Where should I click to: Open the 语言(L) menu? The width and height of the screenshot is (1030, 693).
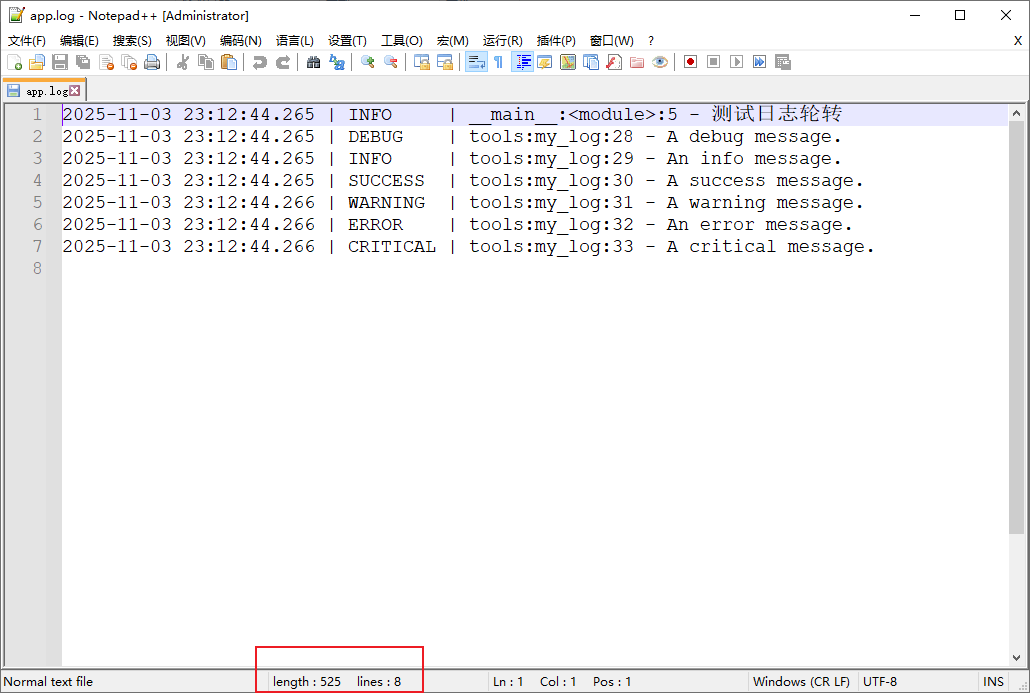pyautogui.click(x=294, y=40)
